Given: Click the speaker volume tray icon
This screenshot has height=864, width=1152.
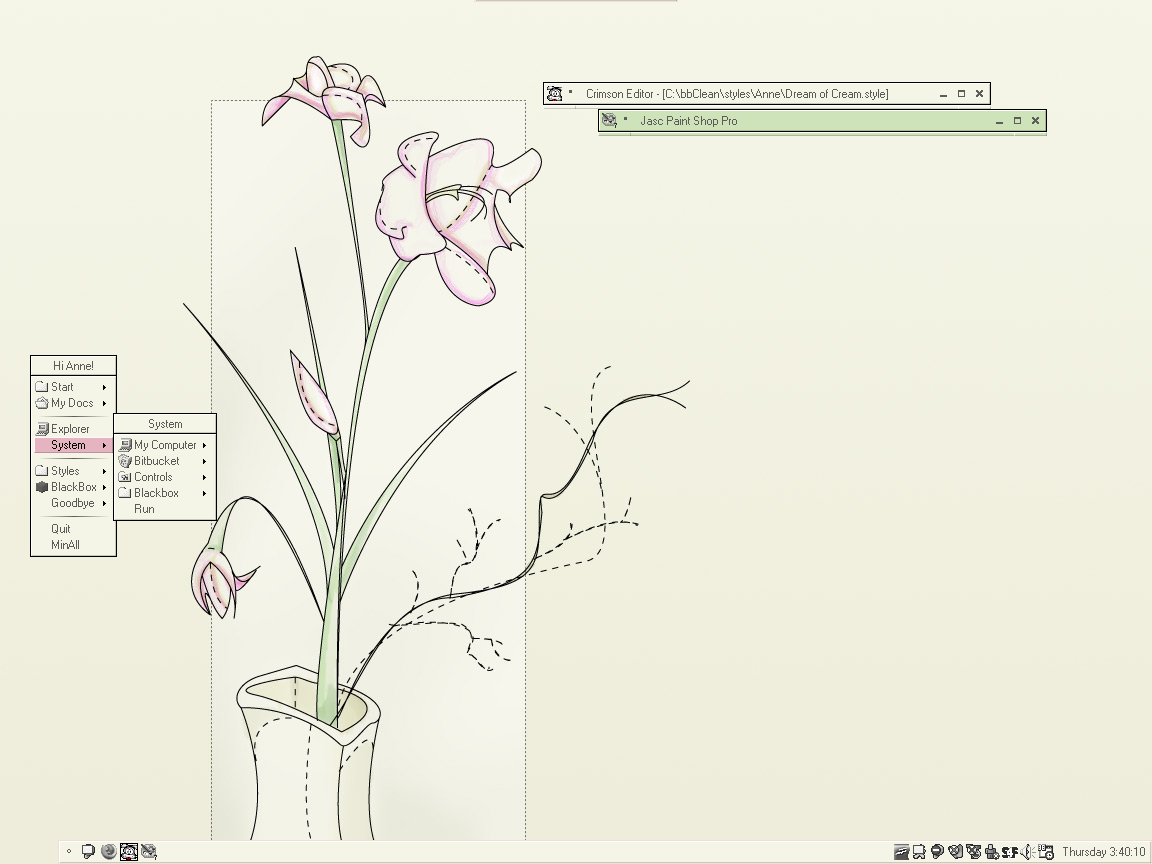Looking at the screenshot, I should coord(1028,852).
